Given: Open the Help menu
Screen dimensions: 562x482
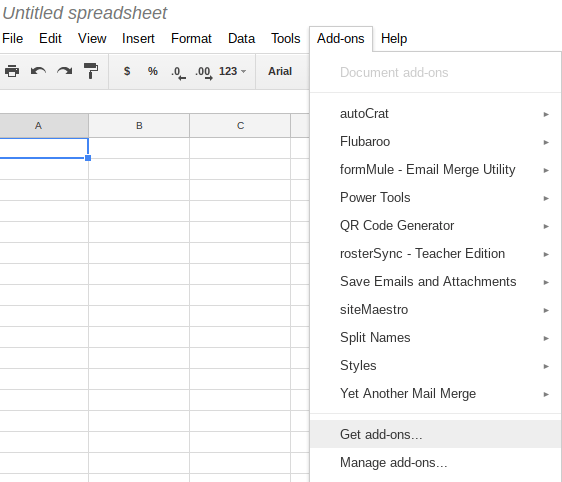Looking at the screenshot, I should pyautogui.click(x=394, y=38).
